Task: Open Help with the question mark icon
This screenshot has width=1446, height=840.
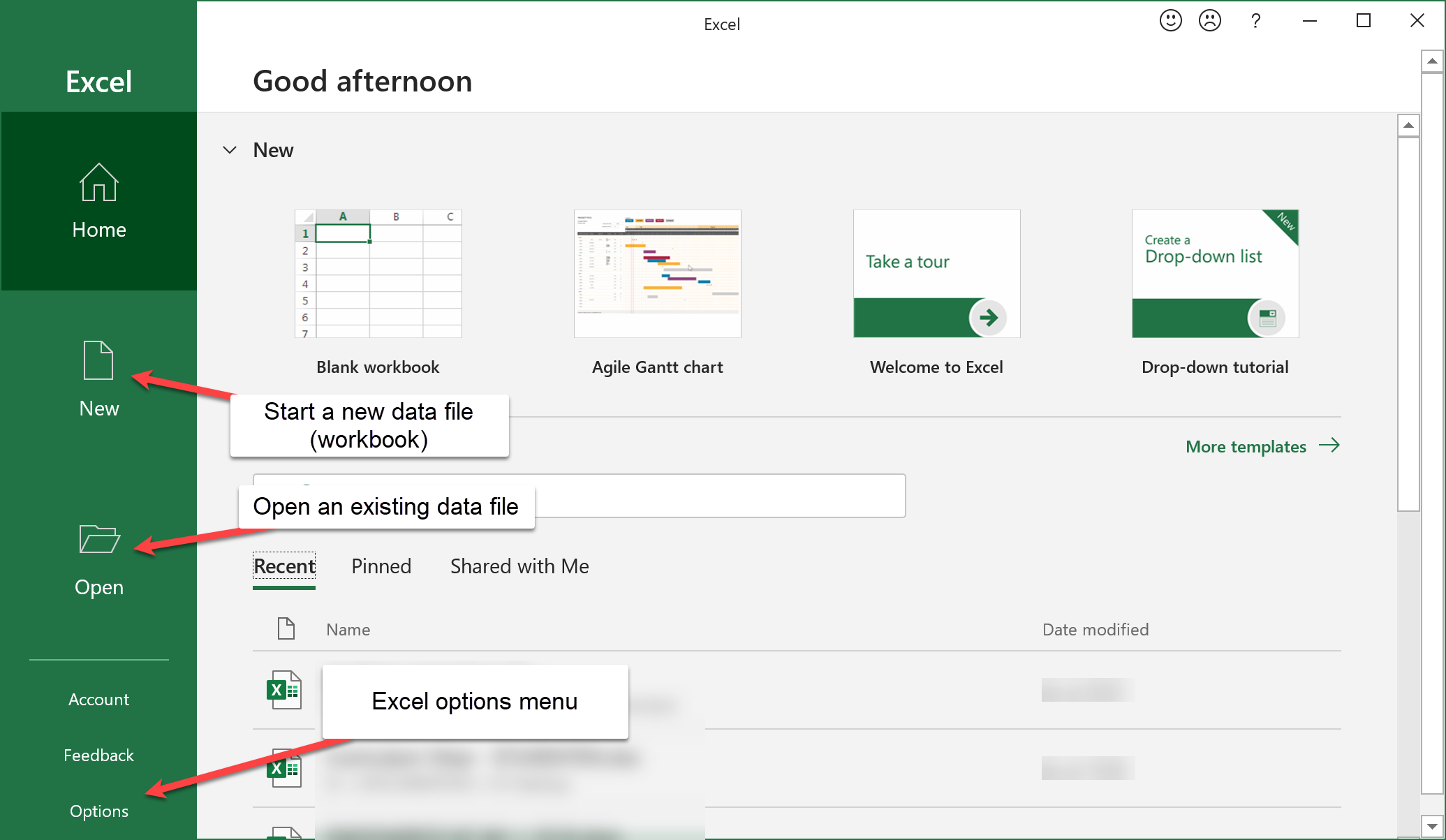Action: coord(1255,21)
